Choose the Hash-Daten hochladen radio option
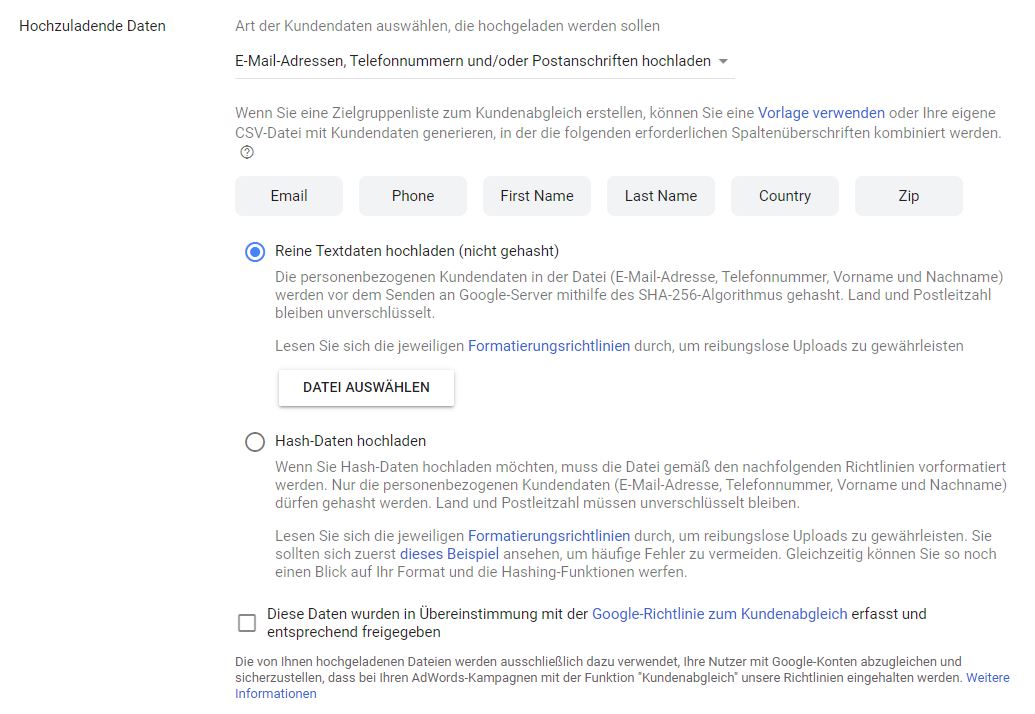The height and width of the screenshot is (714, 1035). click(255, 442)
